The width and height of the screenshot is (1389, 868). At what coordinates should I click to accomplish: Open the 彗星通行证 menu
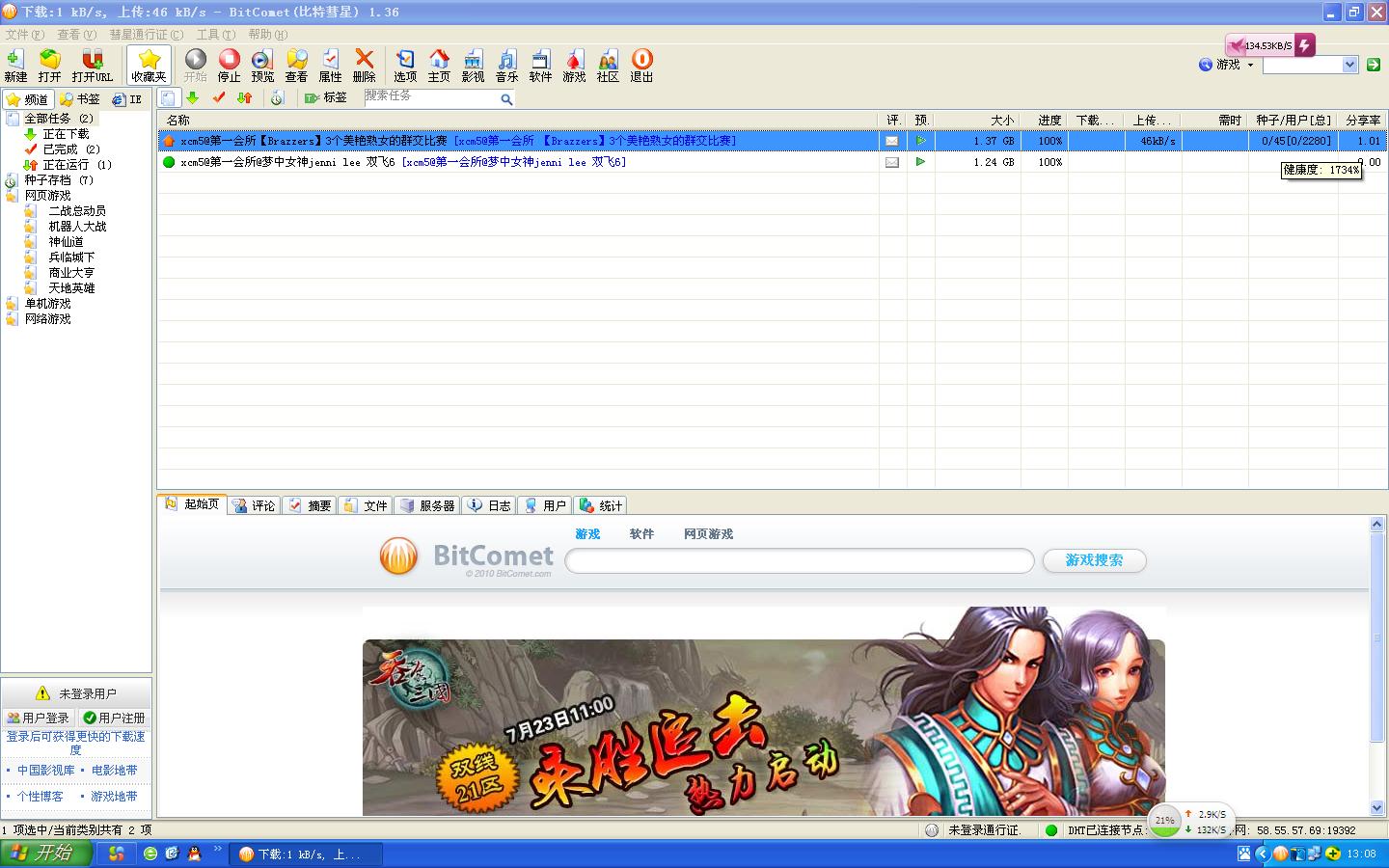tap(146, 34)
